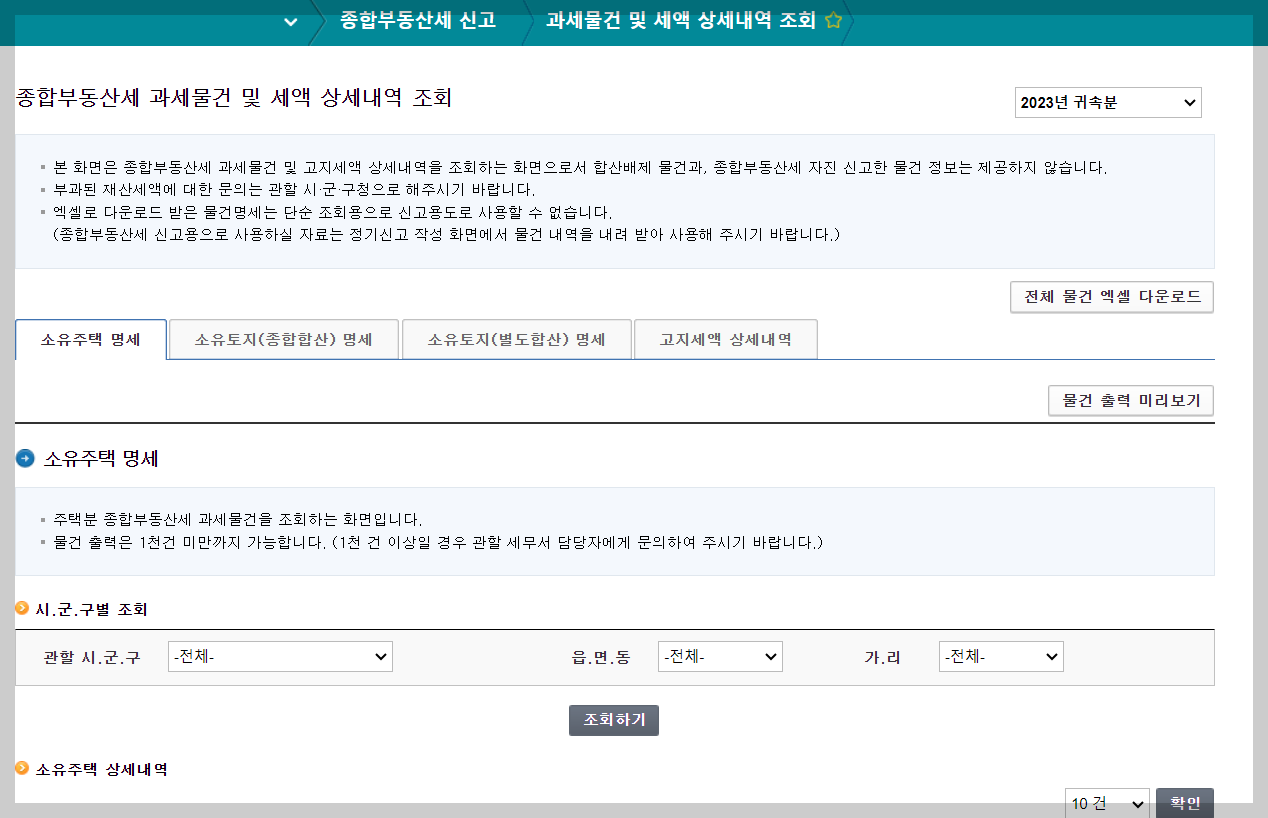Image resolution: width=1268 pixels, height=818 pixels.
Task: Click the orange icon next to 소유주택 상세내역
Action: (x=20, y=770)
